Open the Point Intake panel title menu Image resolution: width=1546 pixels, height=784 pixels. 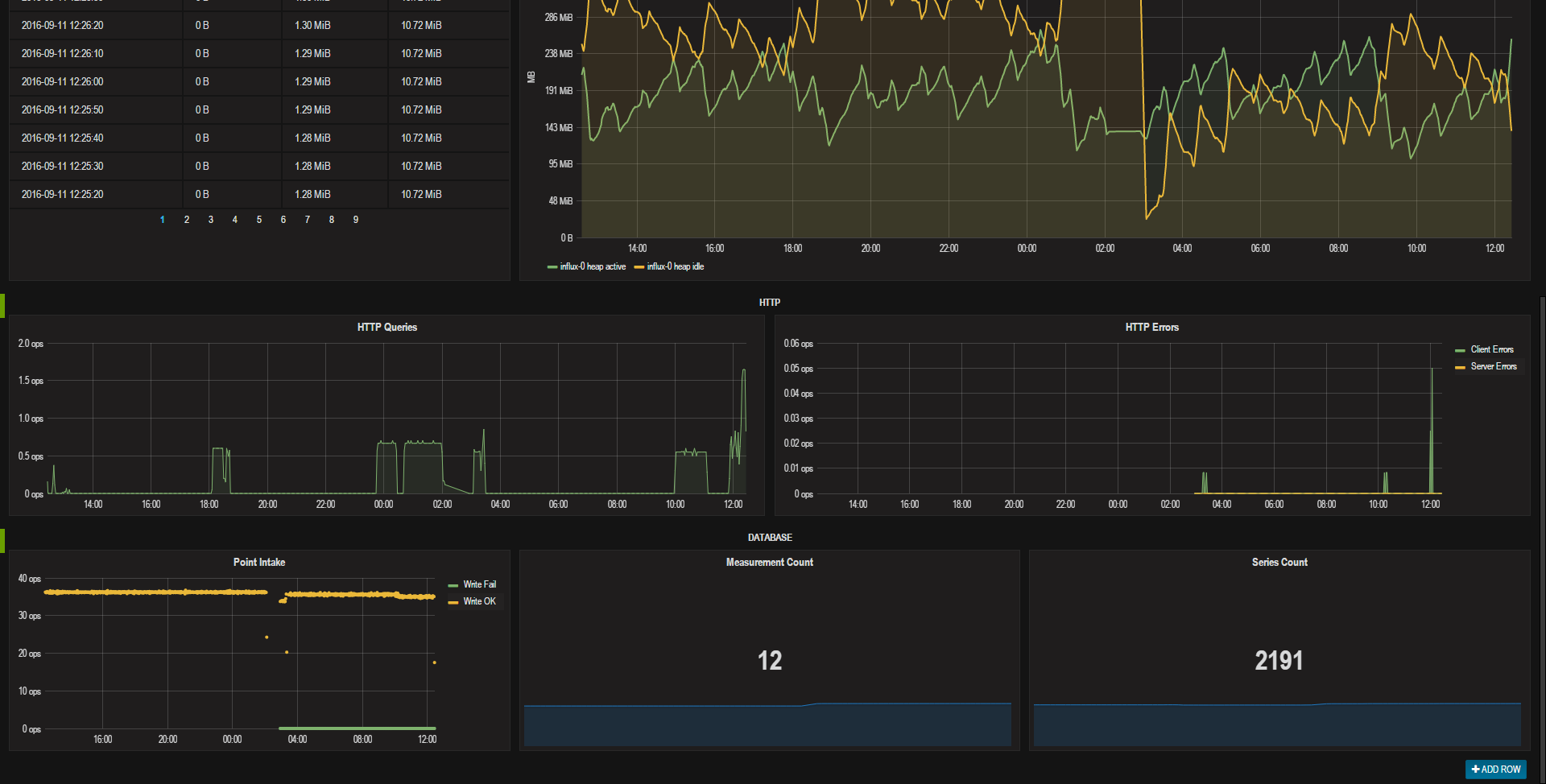pos(259,562)
